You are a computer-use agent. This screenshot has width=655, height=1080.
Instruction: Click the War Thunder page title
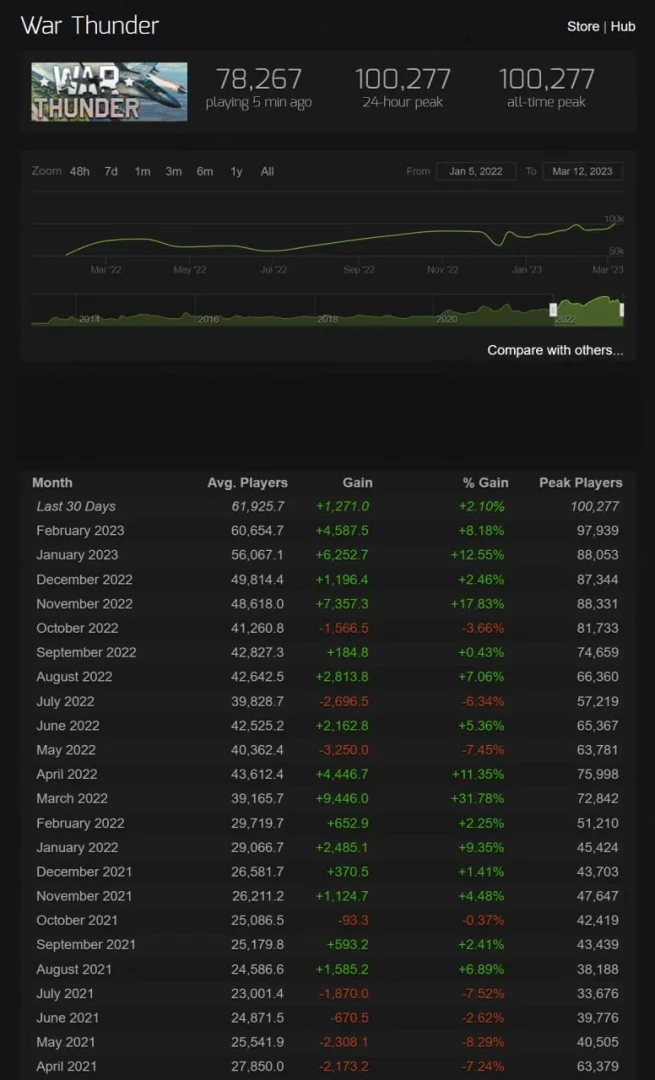(x=90, y=26)
